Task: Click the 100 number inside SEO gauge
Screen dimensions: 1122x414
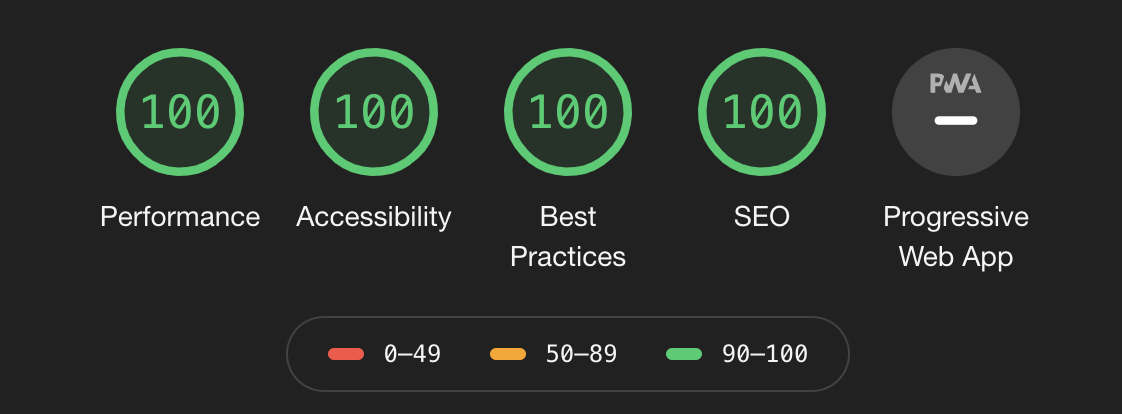Action: pos(761,112)
